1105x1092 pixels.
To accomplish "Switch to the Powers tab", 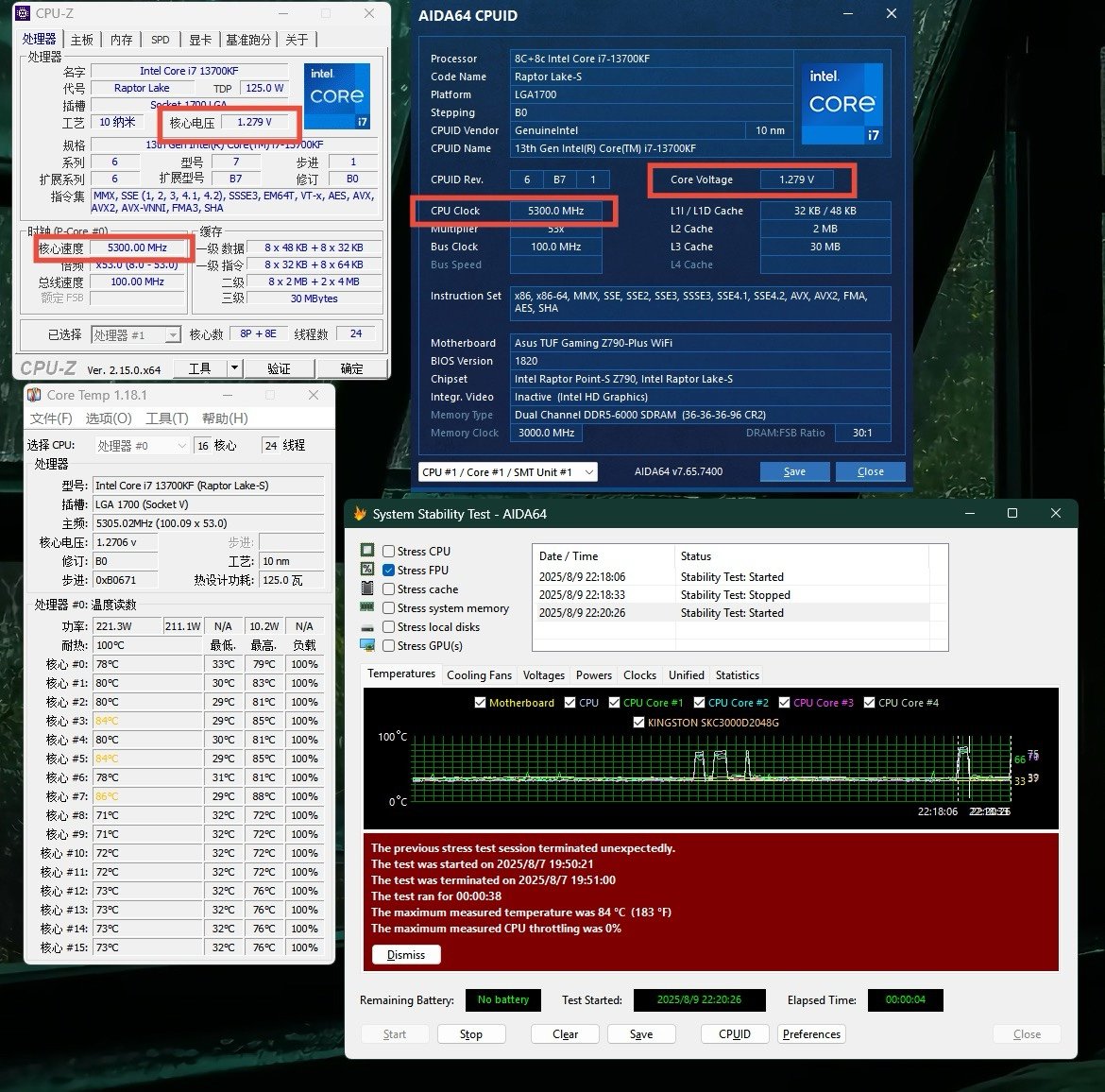I will pos(594,674).
